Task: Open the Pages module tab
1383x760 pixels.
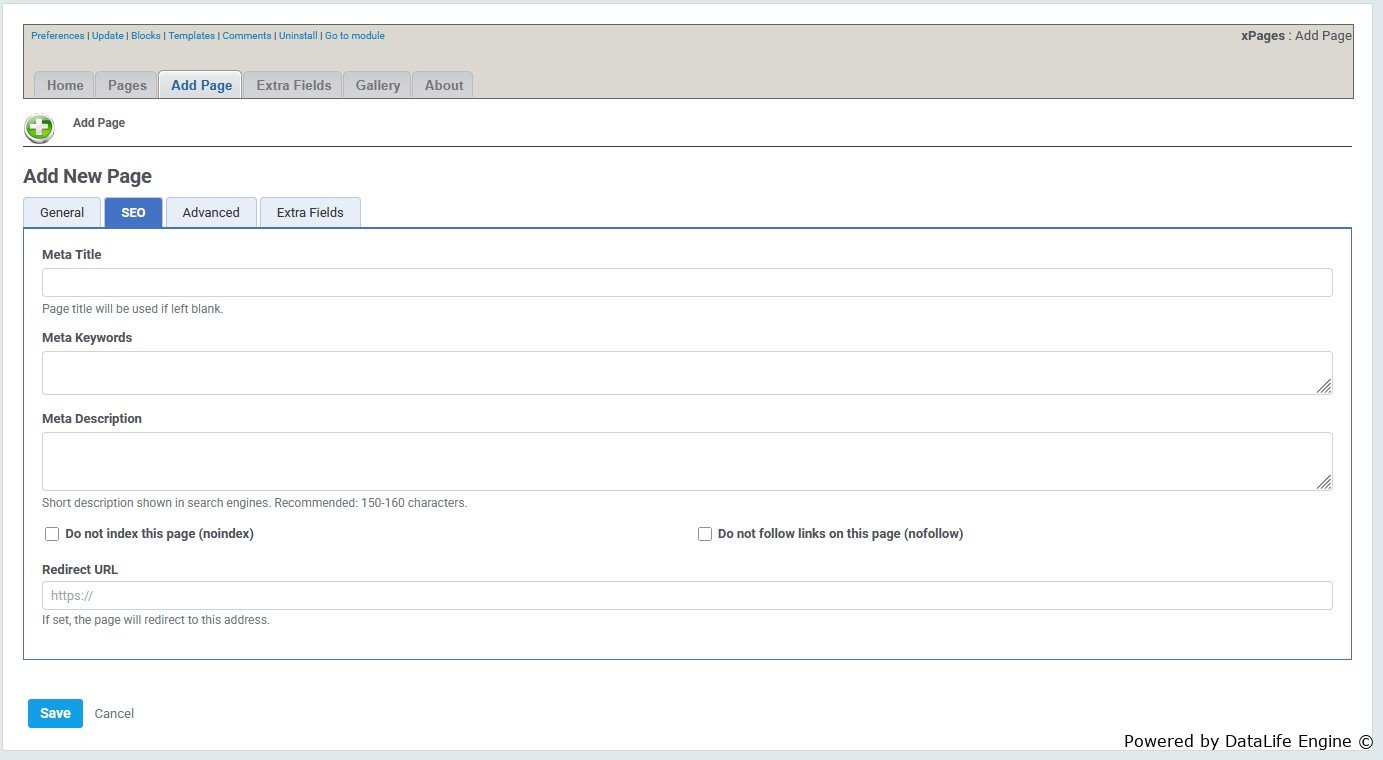Action: click(x=127, y=85)
